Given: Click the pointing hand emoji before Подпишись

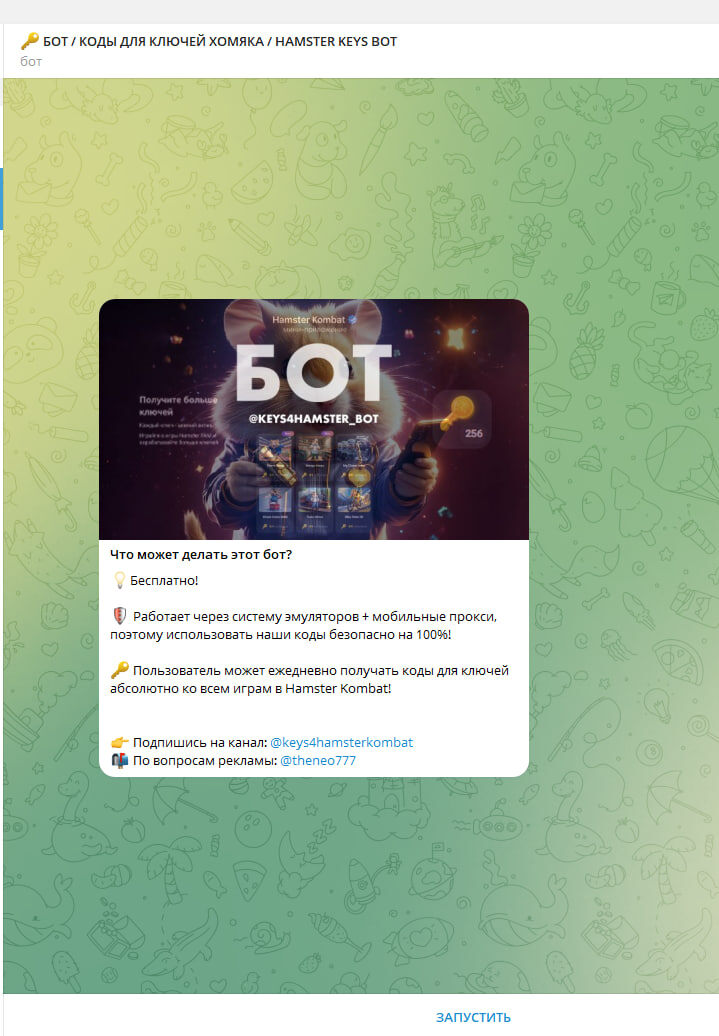Looking at the screenshot, I should tap(120, 742).
